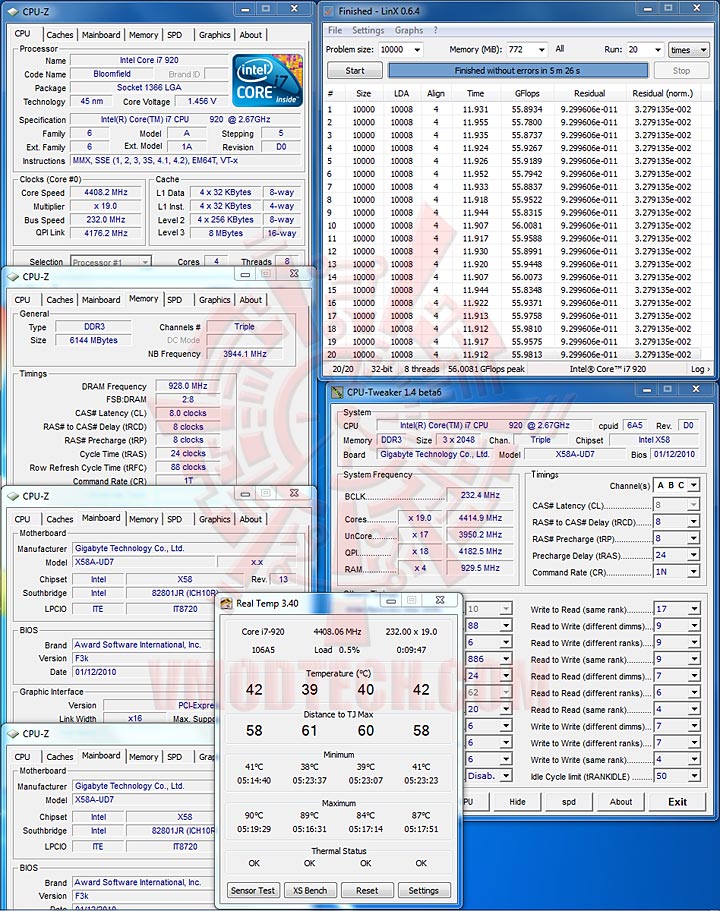Select row 20 in LinX results

point(513,354)
